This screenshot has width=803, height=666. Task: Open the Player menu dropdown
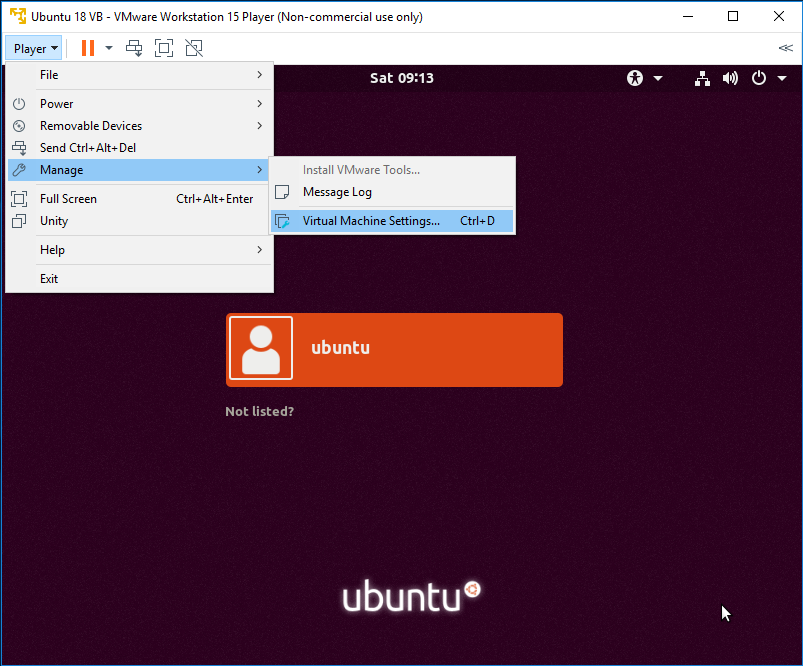click(34, 49)
